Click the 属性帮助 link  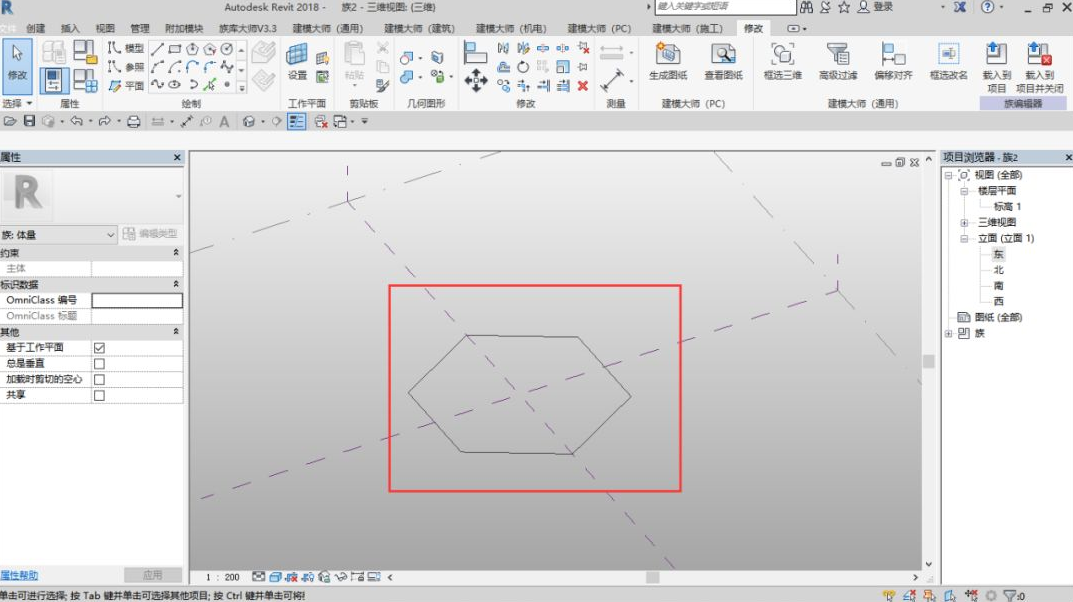point(19,575)
